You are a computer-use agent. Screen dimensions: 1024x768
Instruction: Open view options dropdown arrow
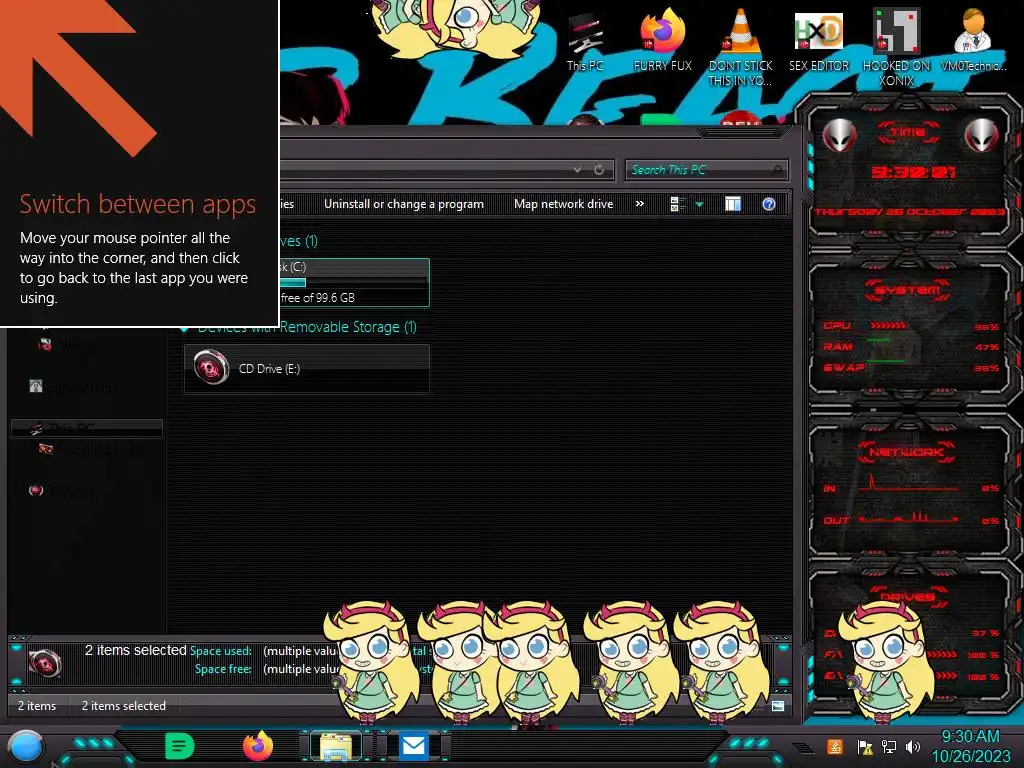[699, 204]
